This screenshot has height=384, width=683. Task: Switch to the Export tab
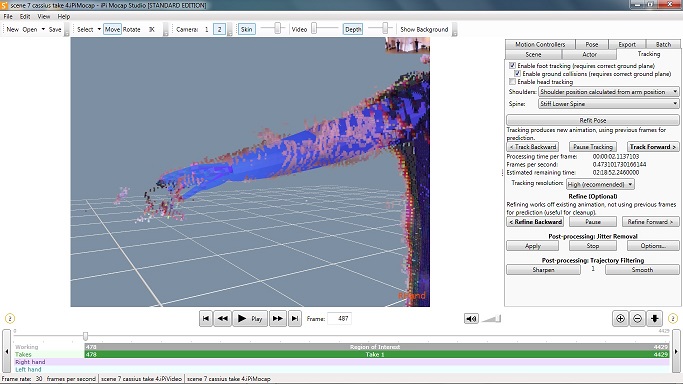[x=627, y=44]
